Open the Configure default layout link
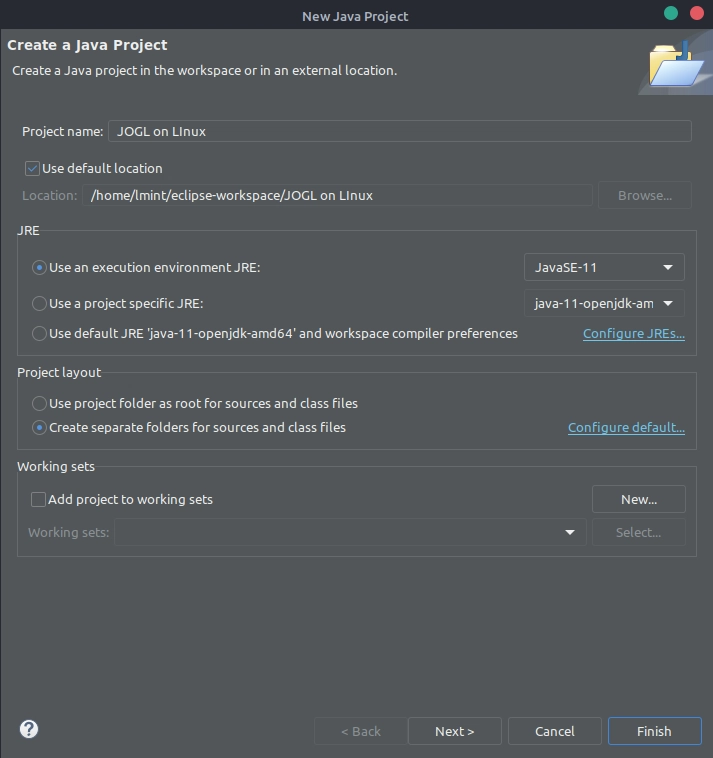 626,427
